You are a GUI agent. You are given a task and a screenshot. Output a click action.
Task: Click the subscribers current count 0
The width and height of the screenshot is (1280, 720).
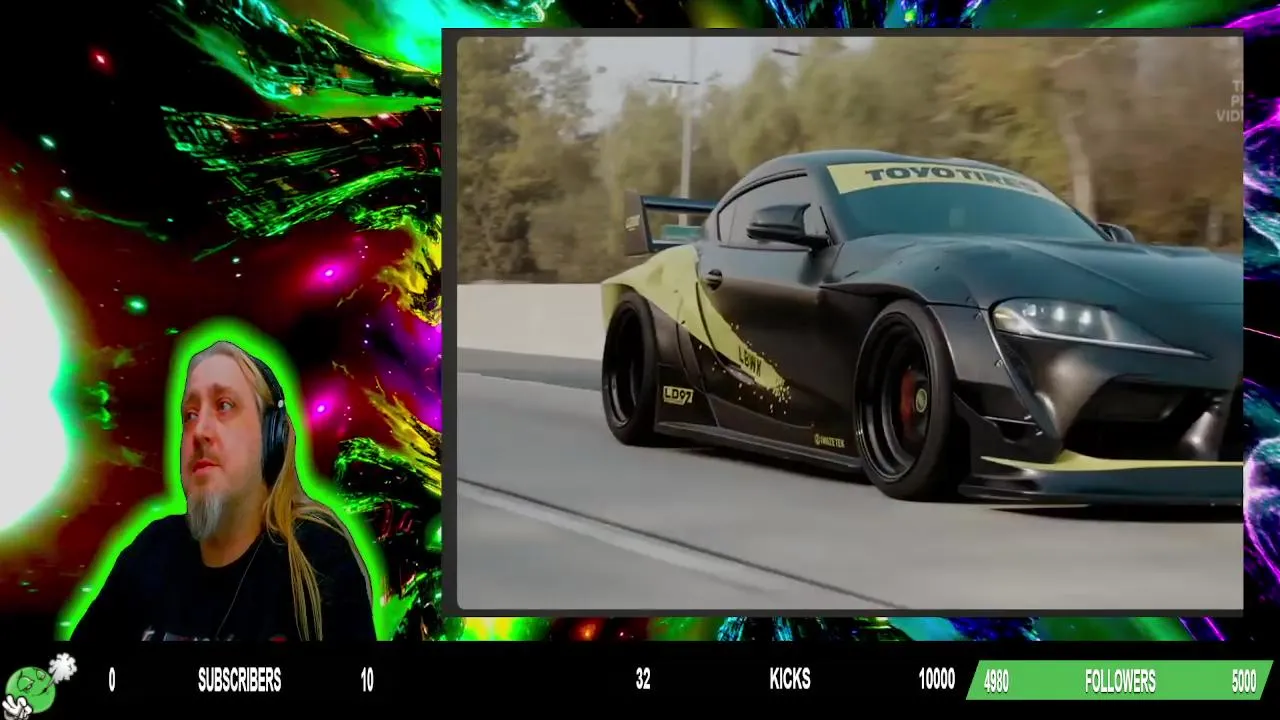(111, 681)
